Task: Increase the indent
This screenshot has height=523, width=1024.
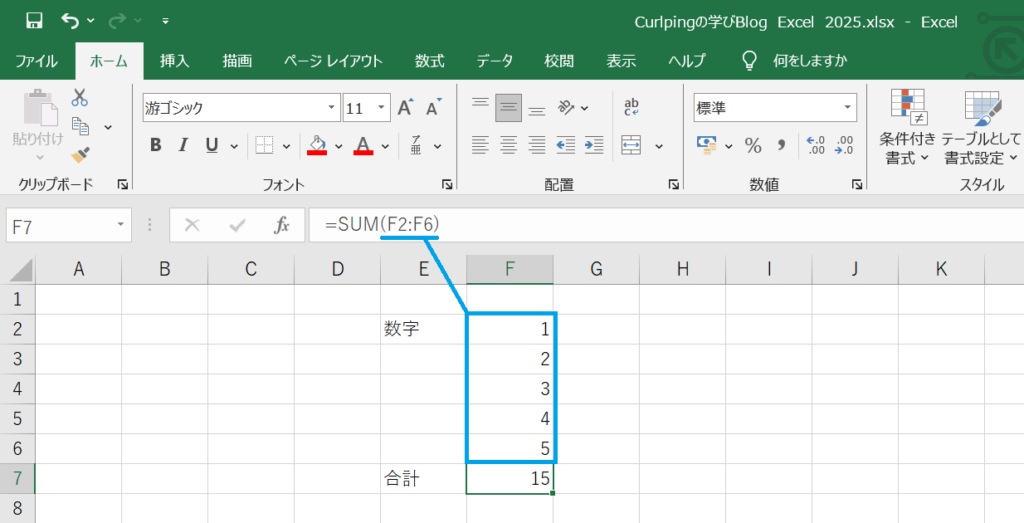Action: point(594,145)
